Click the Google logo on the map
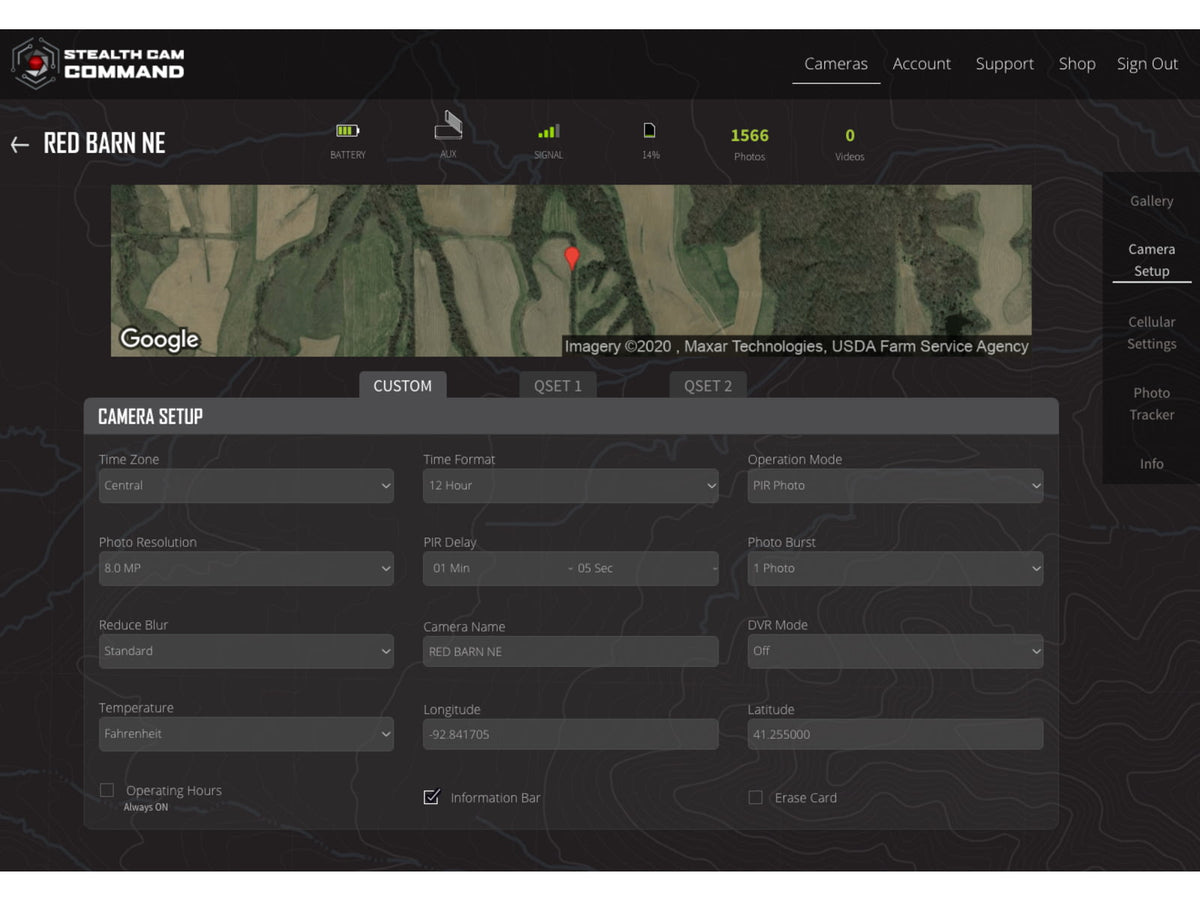 tap(160, 340)
